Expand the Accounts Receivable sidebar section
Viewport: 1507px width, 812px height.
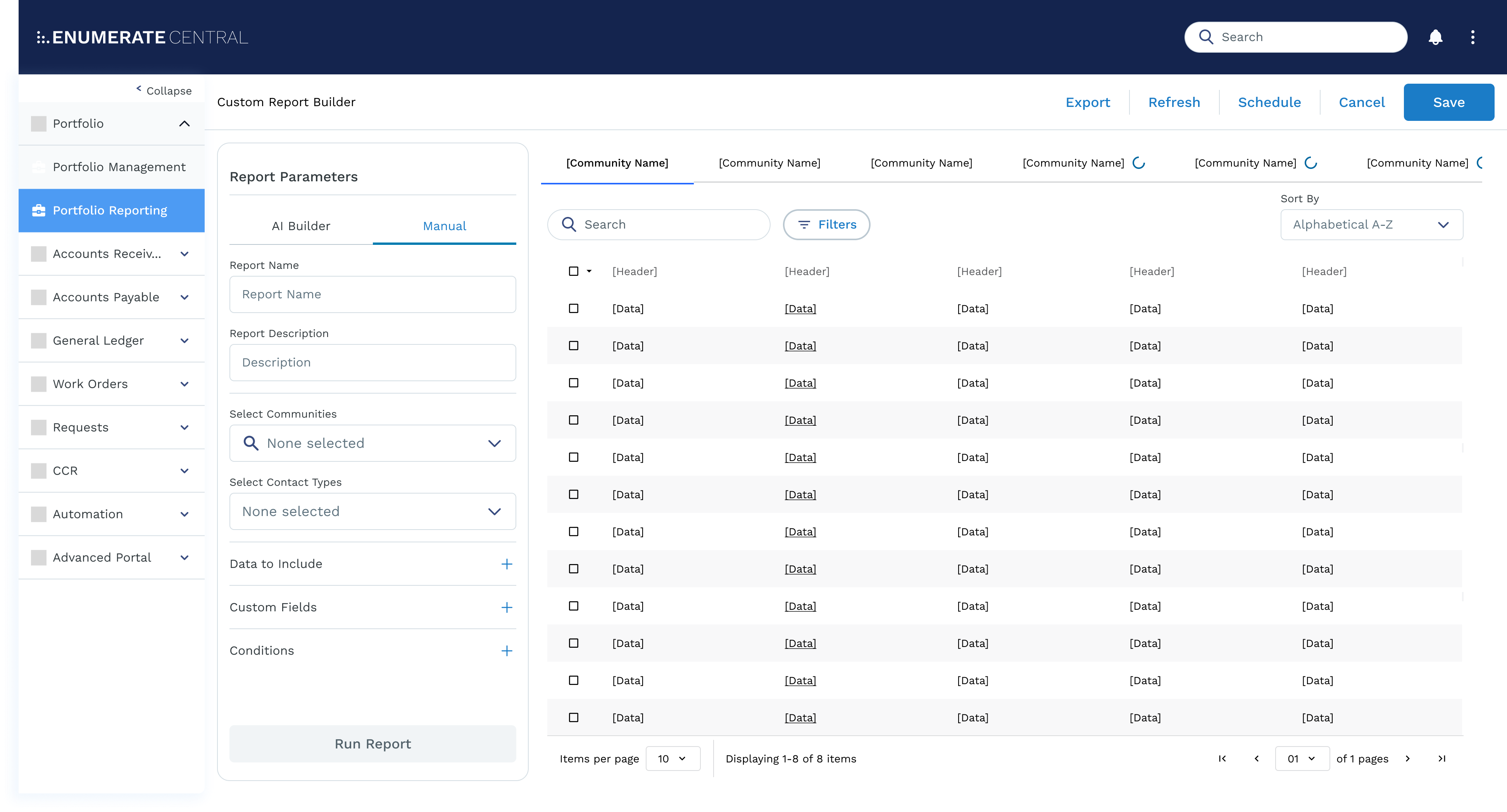point(184,254)
